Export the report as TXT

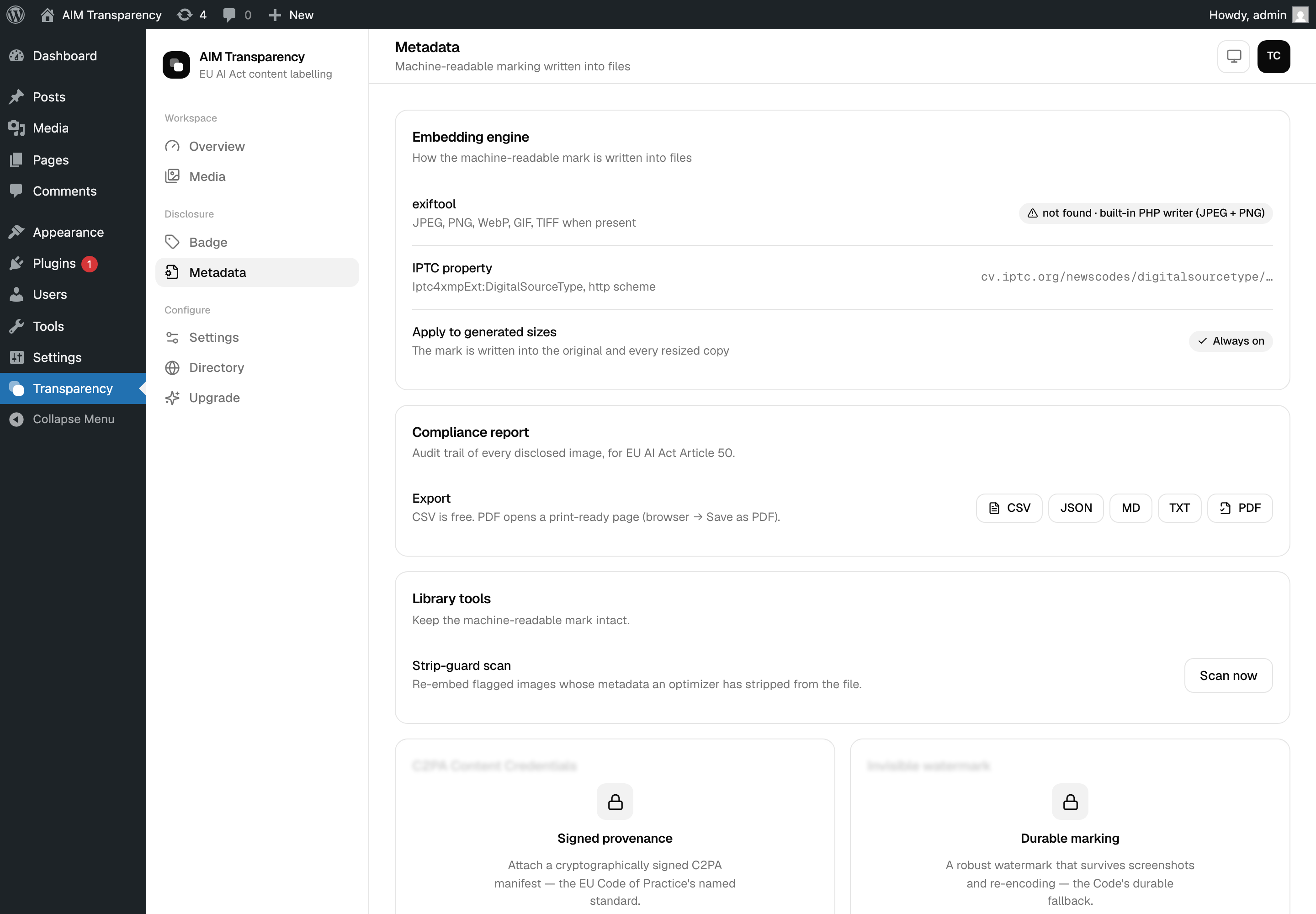click(1179, 508)
